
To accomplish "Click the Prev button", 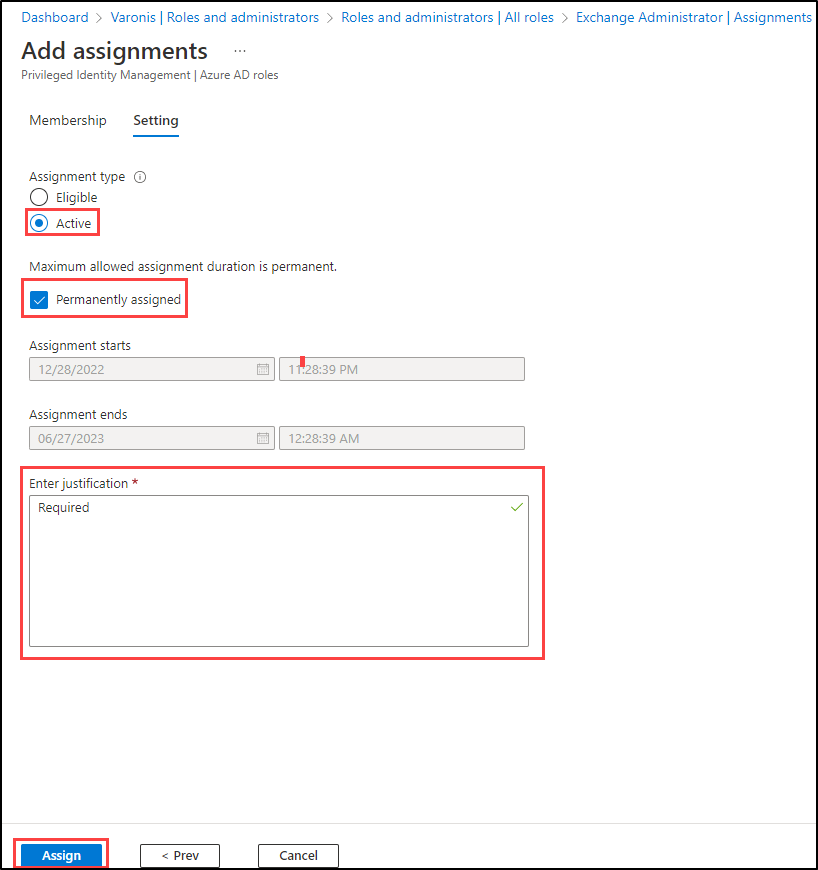I will pos(179,855).
